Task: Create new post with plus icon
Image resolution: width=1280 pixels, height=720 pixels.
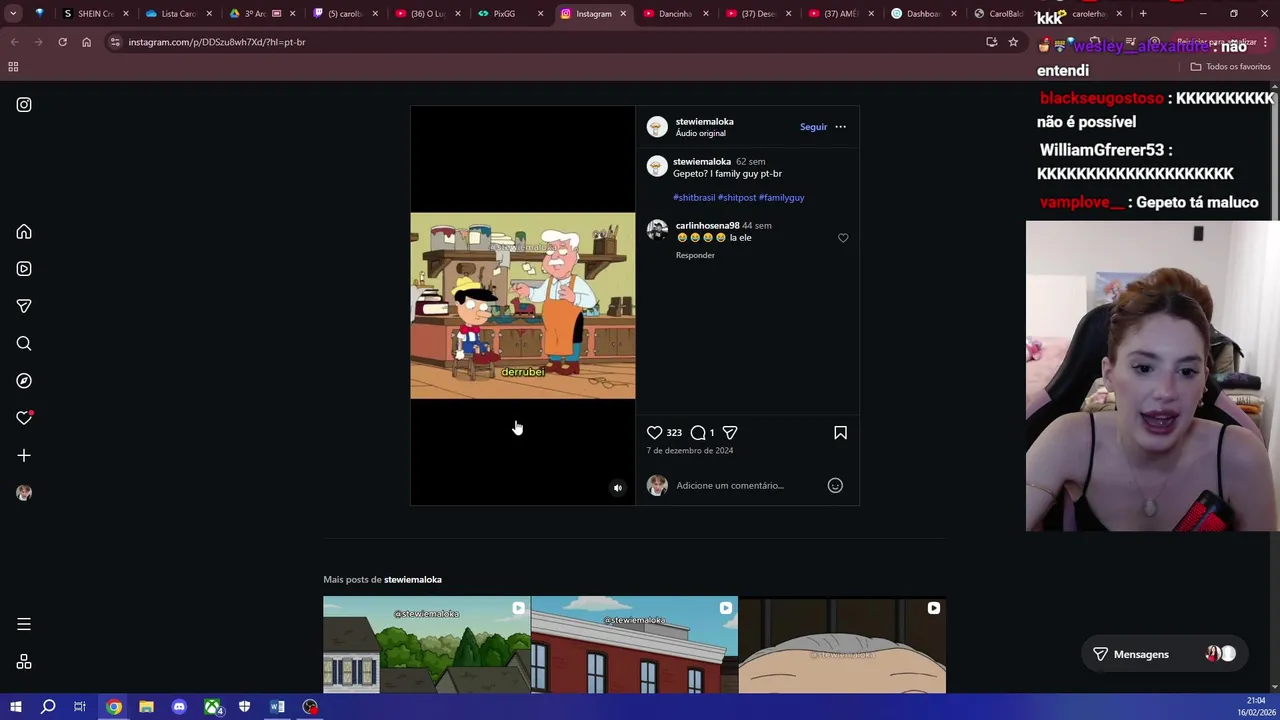Action: point(24,456)
